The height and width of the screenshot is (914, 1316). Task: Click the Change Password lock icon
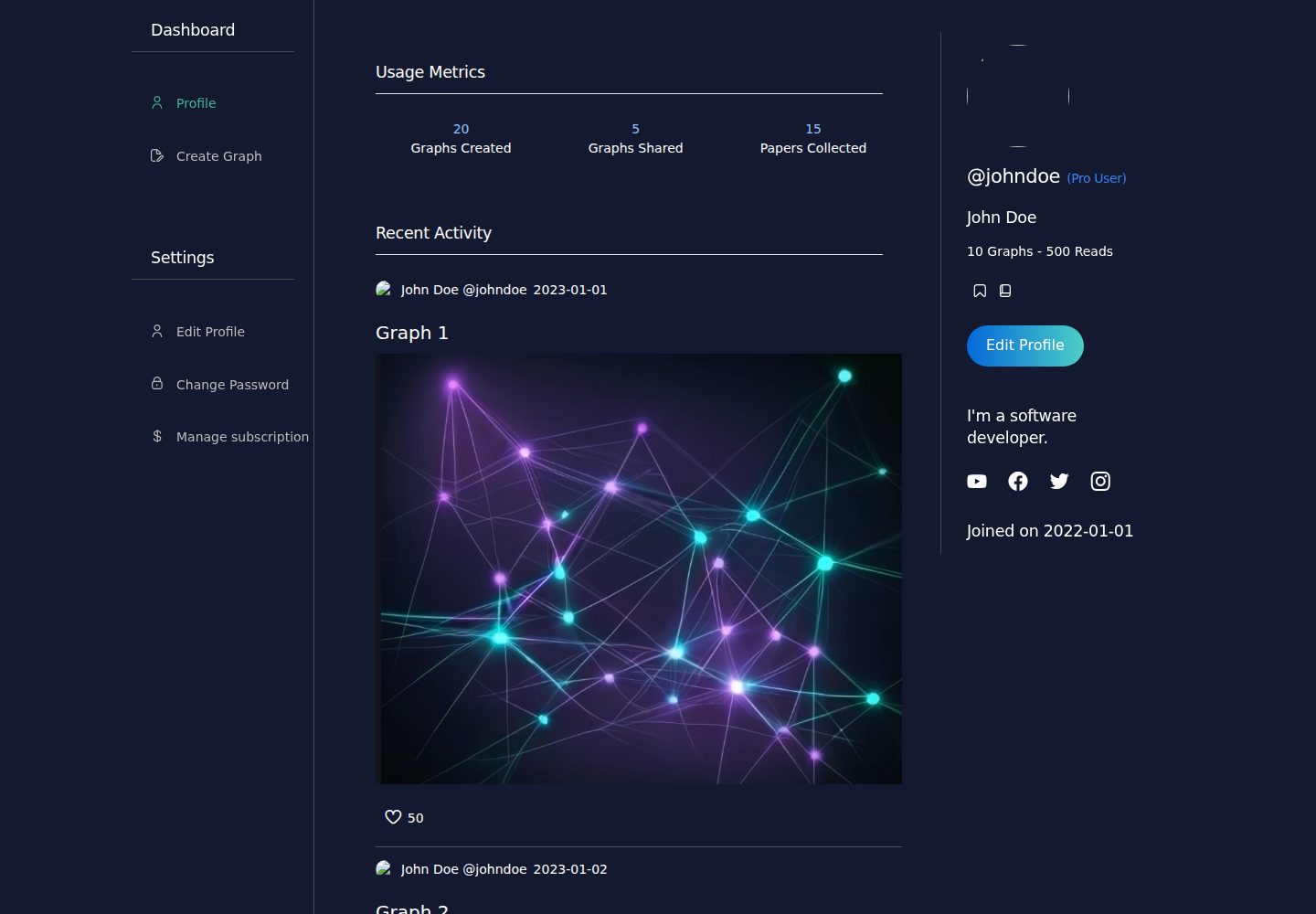pos(157,384)
